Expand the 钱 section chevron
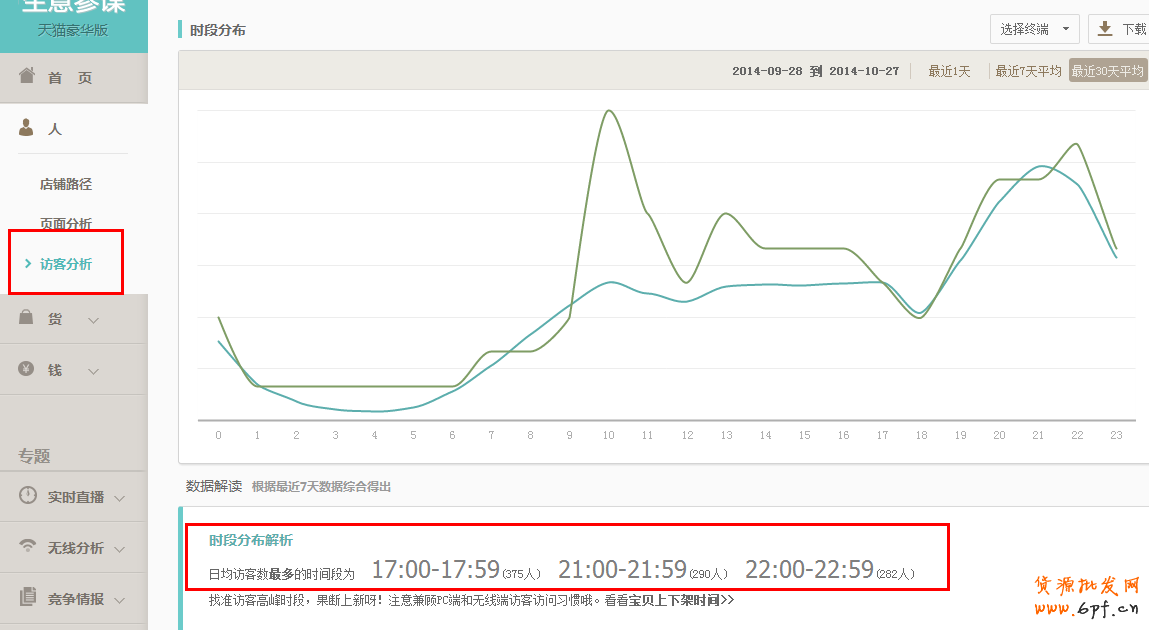Image resolution: width=1149 pixels, height=630 pixels. (x=94, y=371)
